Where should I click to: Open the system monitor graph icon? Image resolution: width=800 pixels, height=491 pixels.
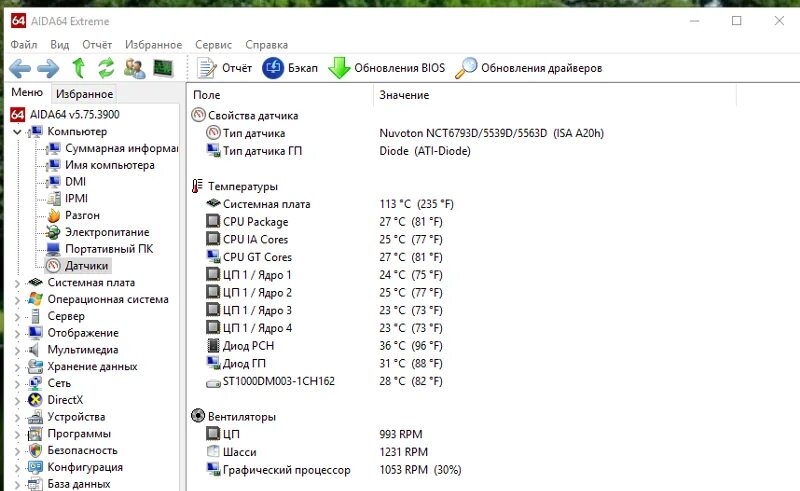(163, 68)
